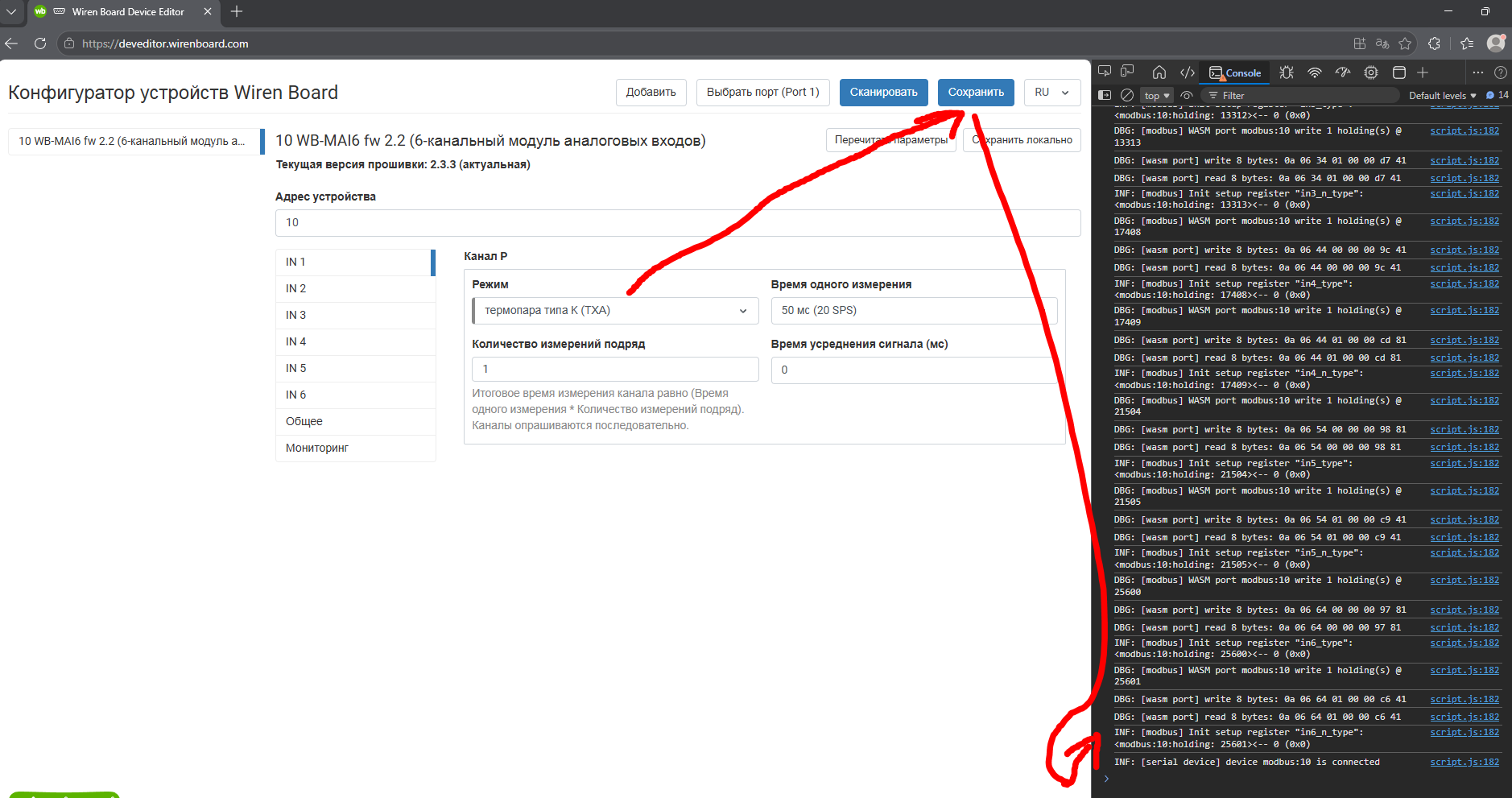Open the Режим dropdown showing термопара типа K
Image resolution: width=1512 pixels, height=798 pixels.
coord(615,311)
